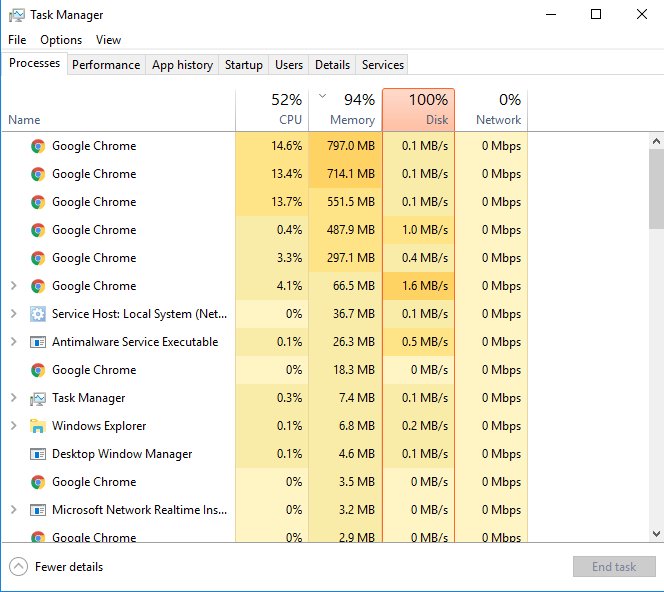The width and height of the screenshot is (664, 592).
Task: Select the Windows Explorer process name
Action: (x=99, y=426)
